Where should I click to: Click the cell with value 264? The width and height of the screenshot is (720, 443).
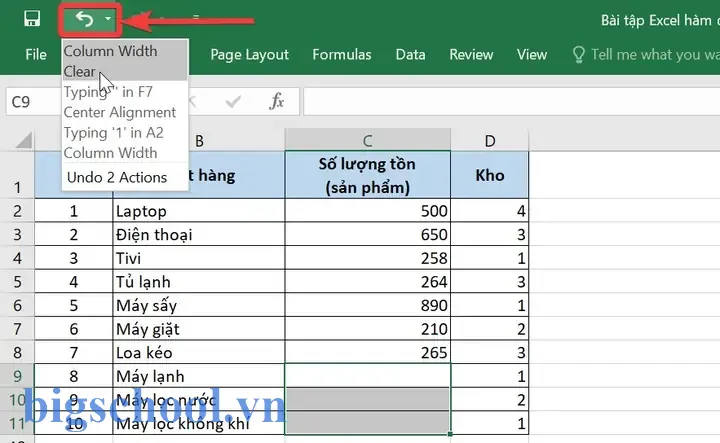click(x=367, y=281)
